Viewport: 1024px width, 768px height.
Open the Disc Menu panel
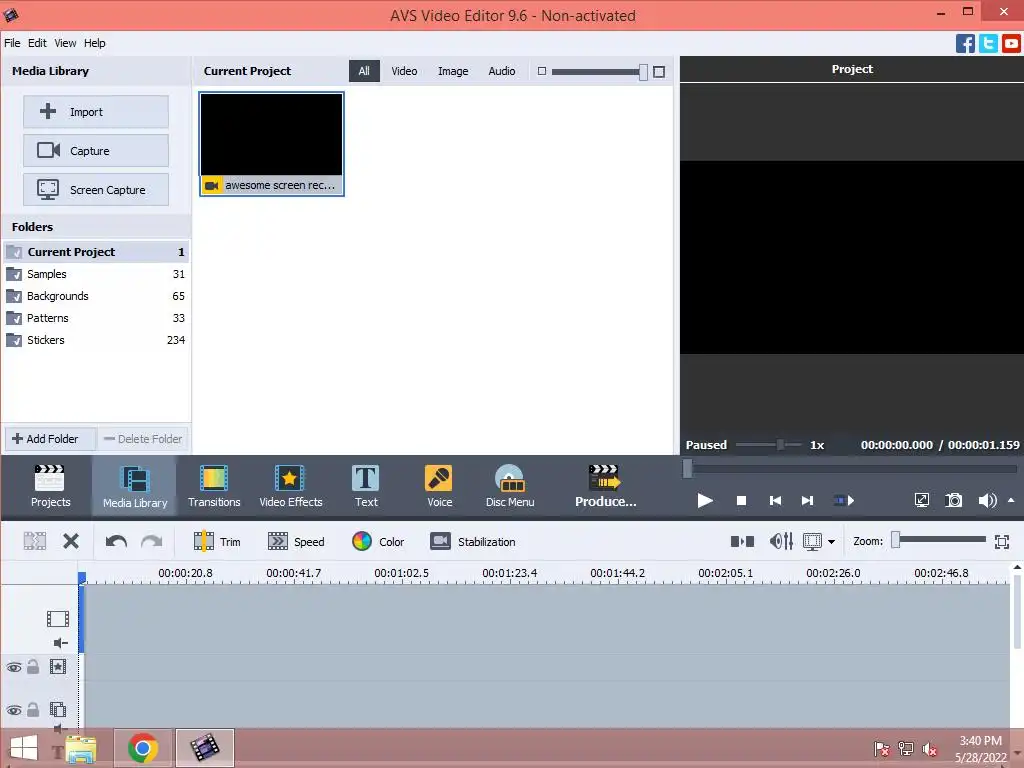(510, 485)
